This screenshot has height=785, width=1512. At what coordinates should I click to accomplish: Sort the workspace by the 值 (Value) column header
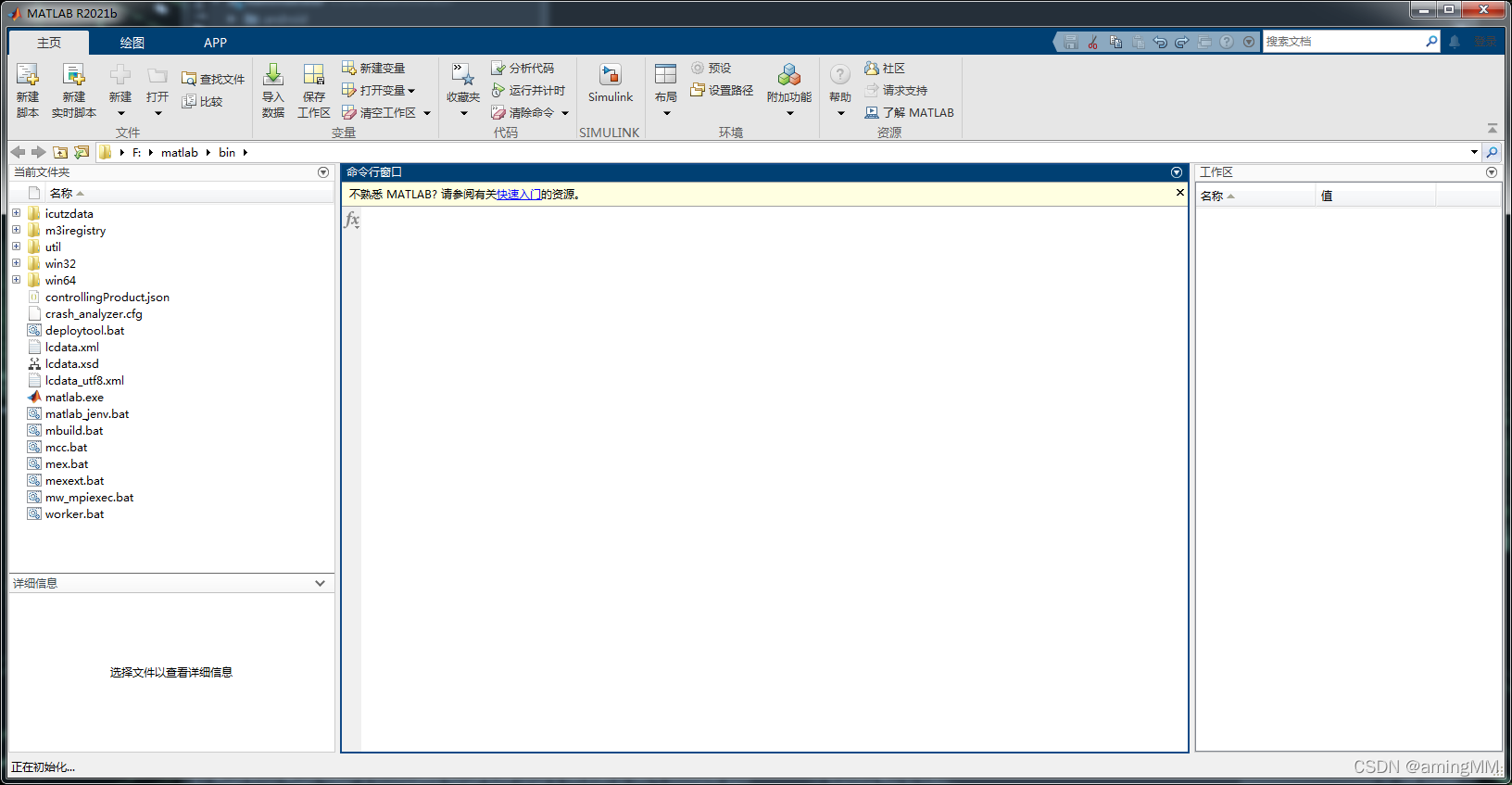(x=1375, y=196)
